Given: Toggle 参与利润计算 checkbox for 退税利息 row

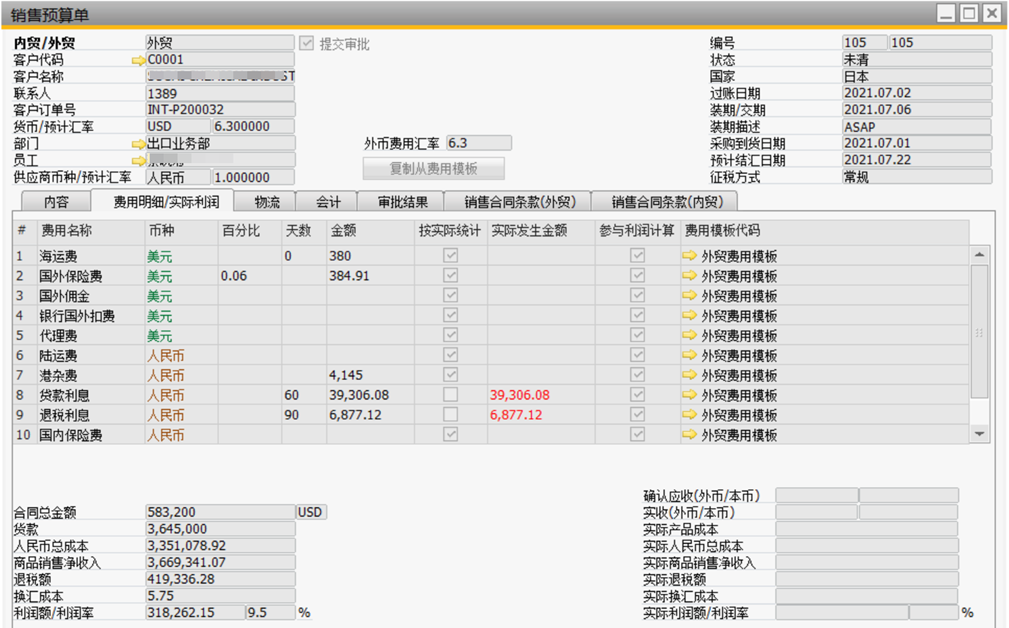Looking at the screenshot, I should pos(637,414).
